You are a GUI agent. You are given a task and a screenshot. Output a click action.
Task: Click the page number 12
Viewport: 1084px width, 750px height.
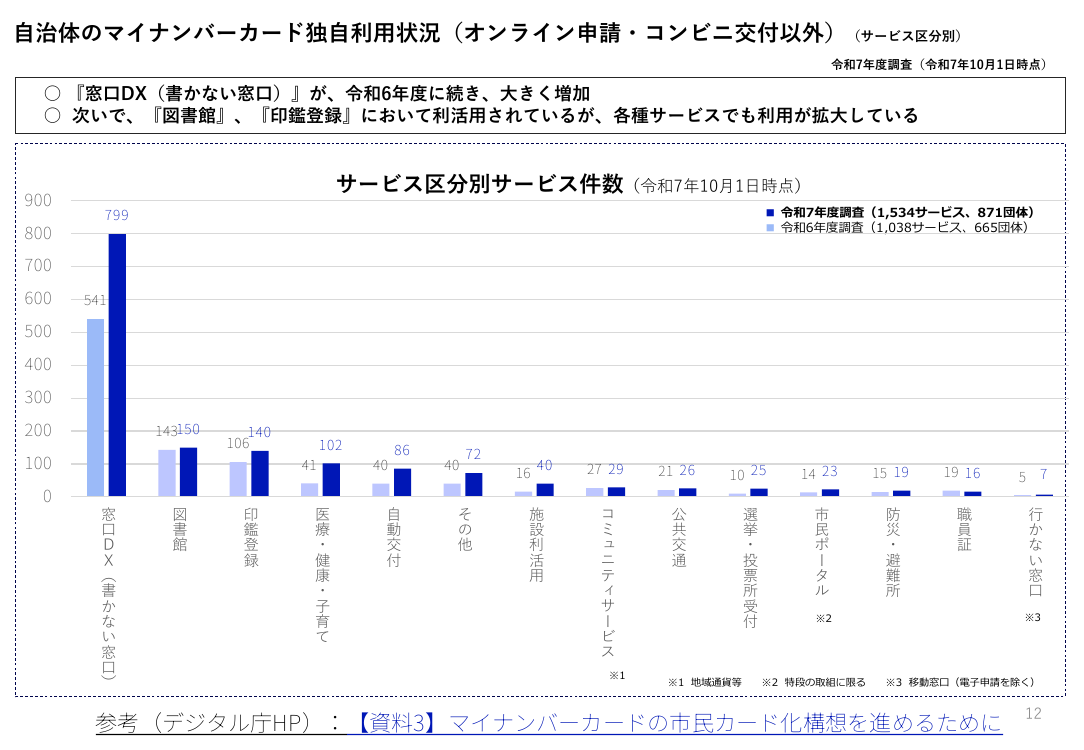1034,713
